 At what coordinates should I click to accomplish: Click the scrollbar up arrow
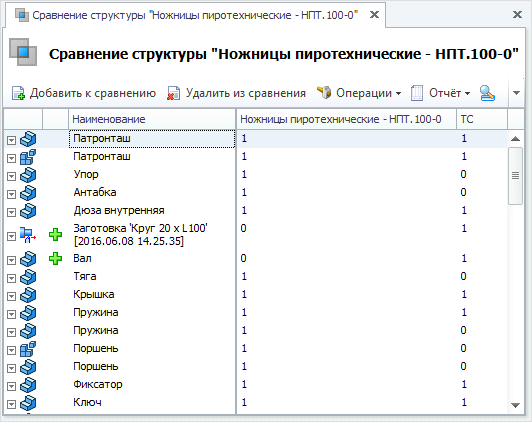coord(515,138)
